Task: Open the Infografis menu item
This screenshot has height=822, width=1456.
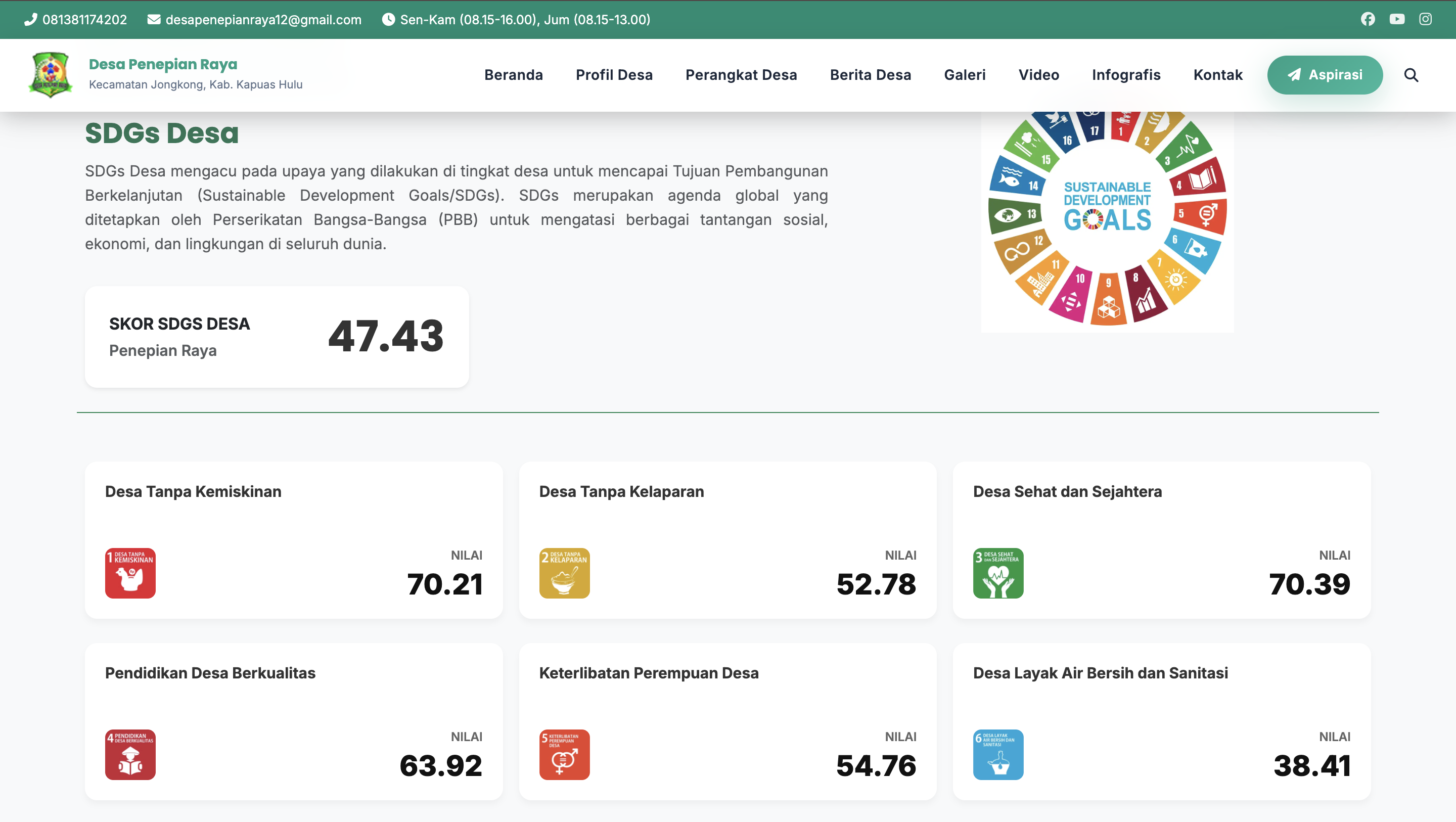Action: 1126,75
